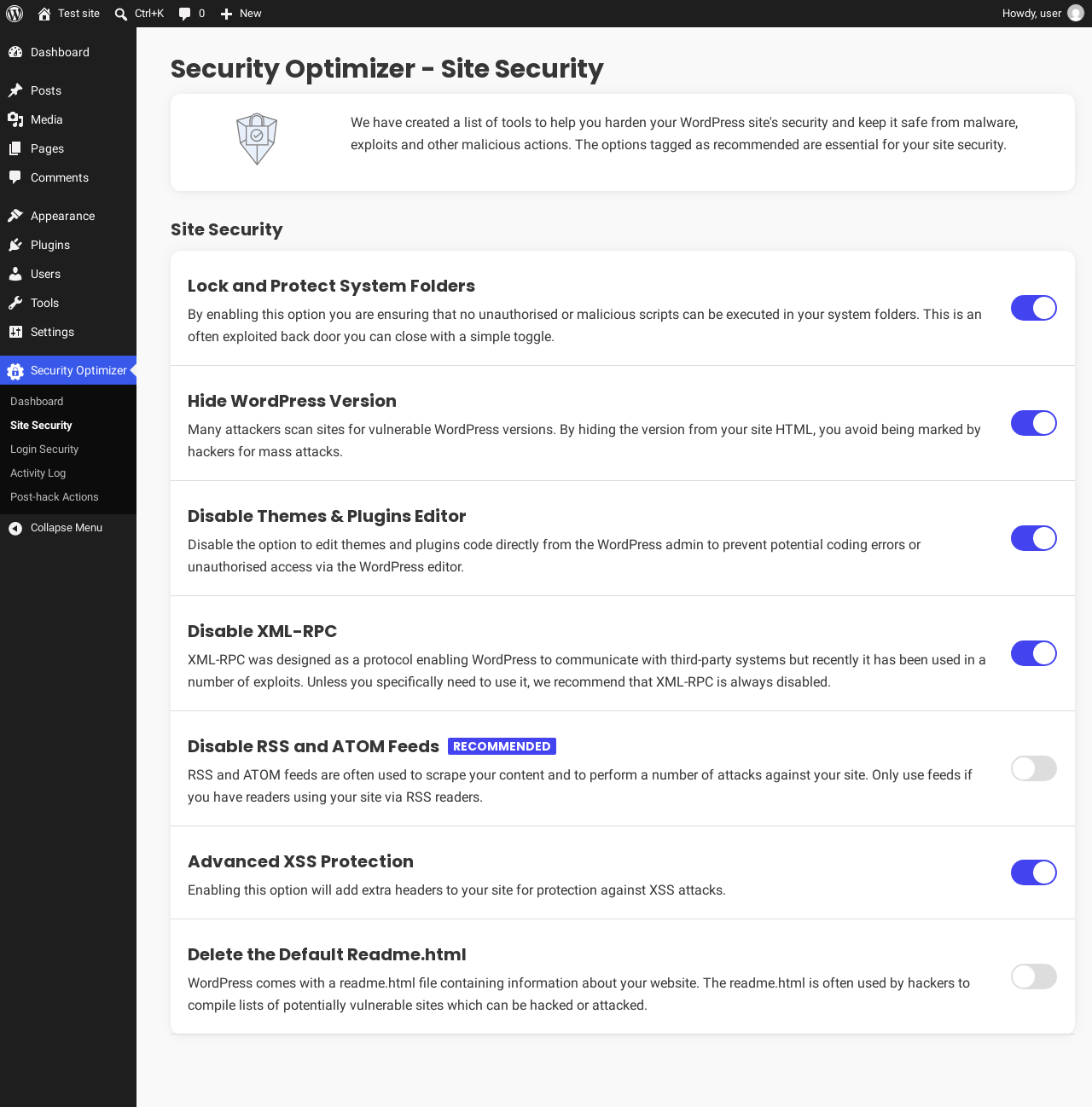Click Howdy, user account menu
The height and width of the screenshot is (1107, 1092).
click(x=1043, y=14)
